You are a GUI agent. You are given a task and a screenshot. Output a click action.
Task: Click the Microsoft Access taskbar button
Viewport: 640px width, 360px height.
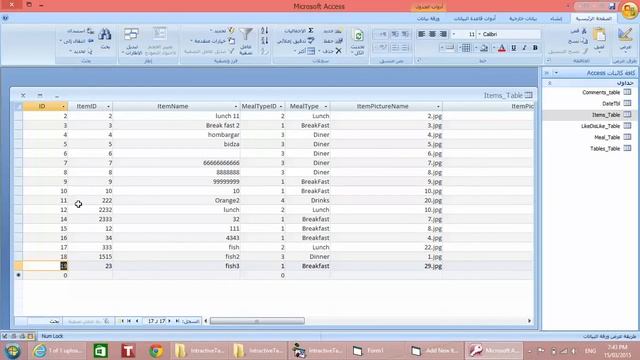(x=493, y=351)
